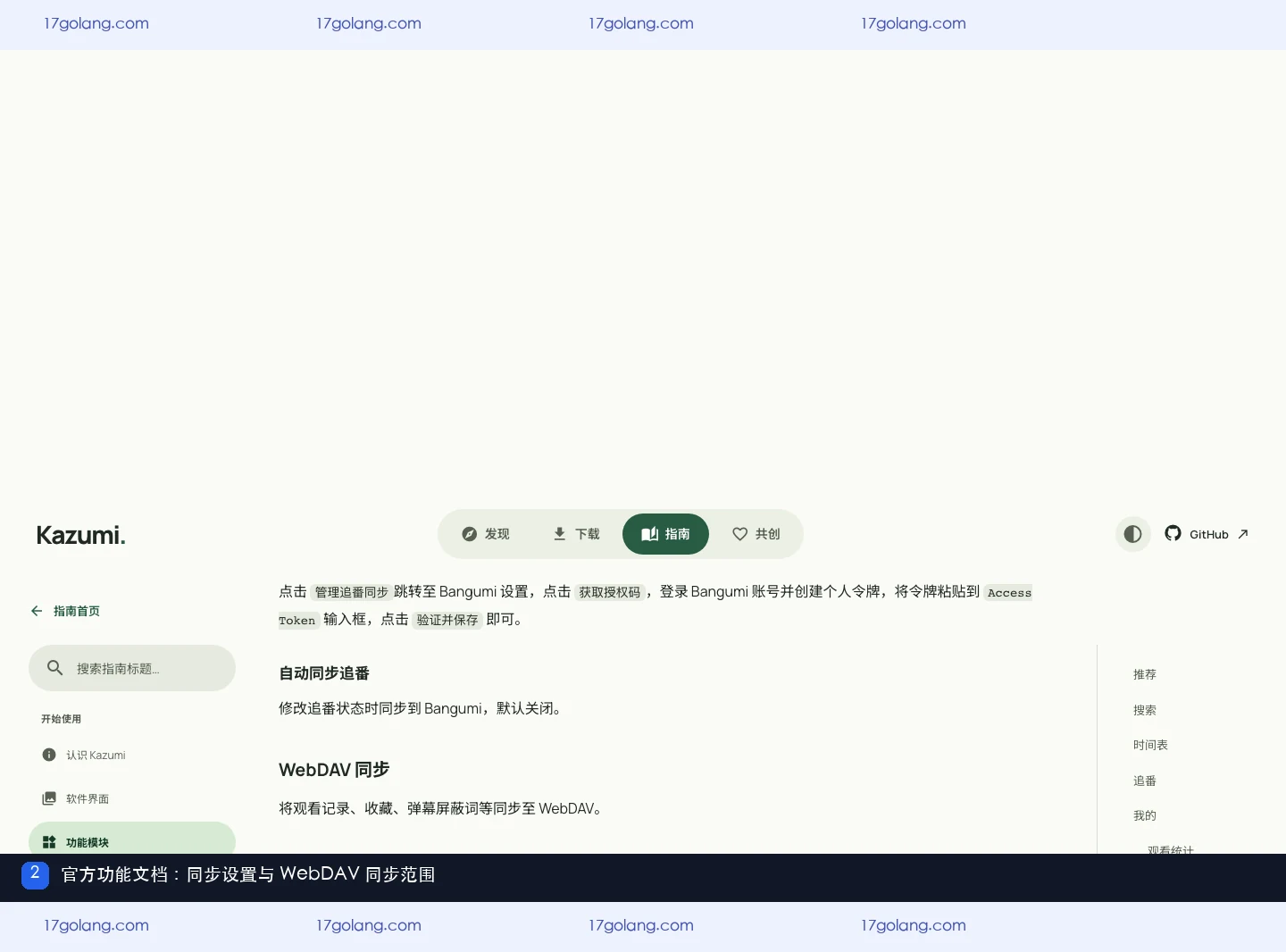
Task: Toggle the dark/light theme button
Action: (x=1132, y=534)
